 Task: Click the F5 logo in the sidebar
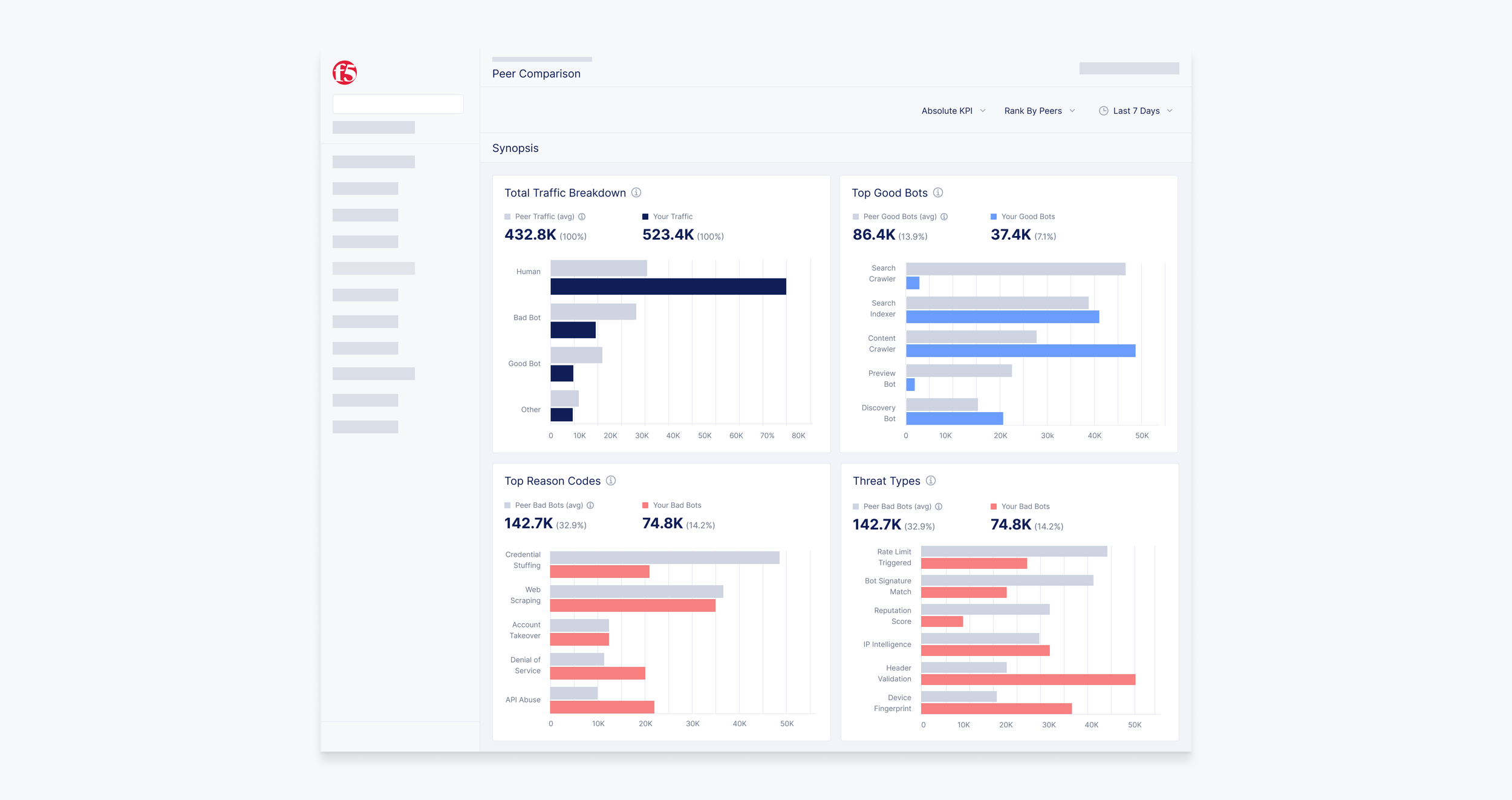pyautogui.click(x=345, y=73)
